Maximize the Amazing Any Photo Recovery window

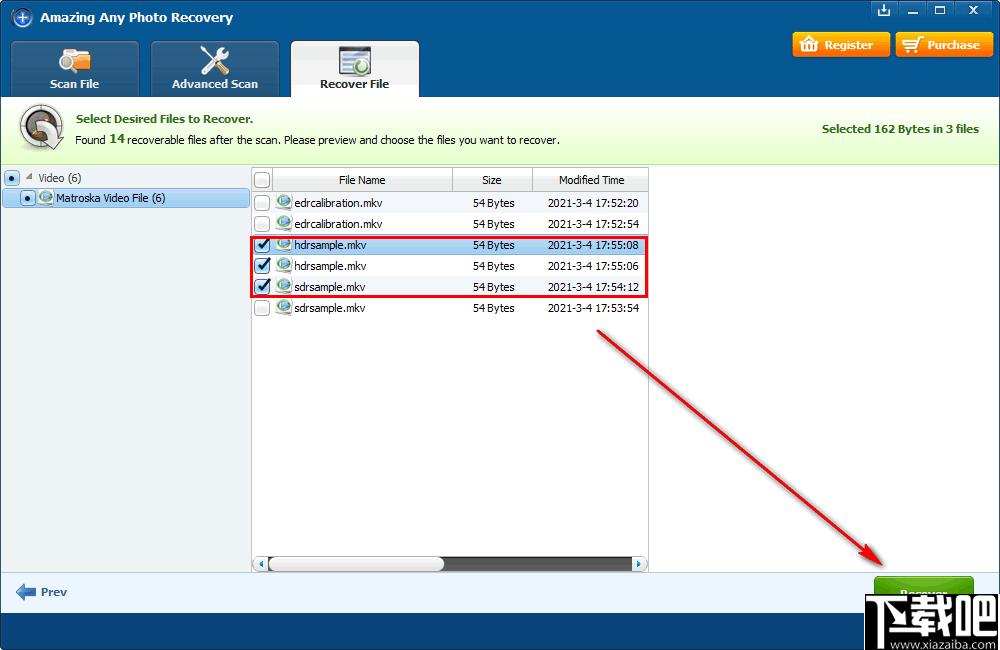[x=940, y=10]
